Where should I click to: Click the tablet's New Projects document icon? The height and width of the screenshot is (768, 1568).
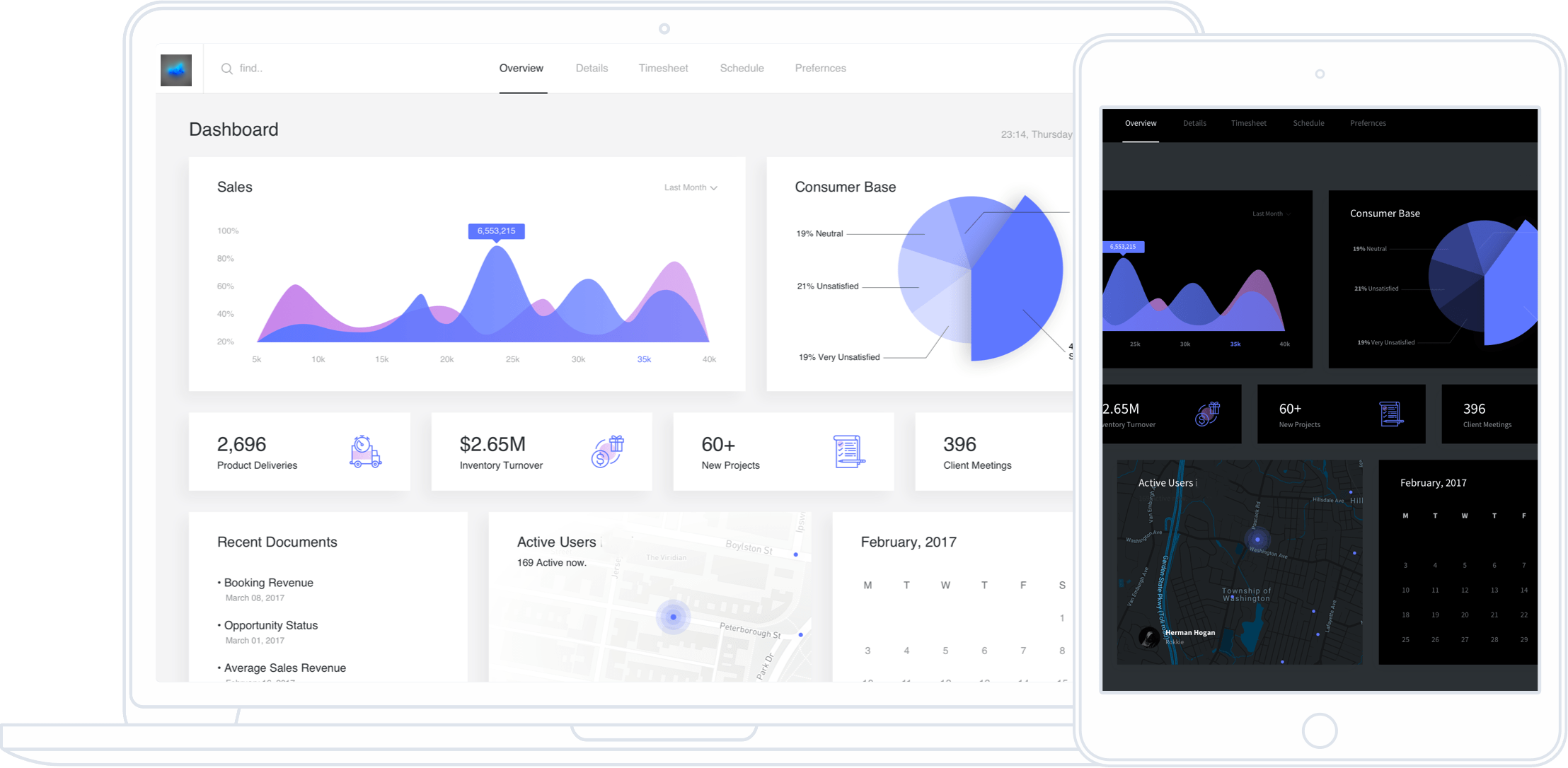point(1391,414)
